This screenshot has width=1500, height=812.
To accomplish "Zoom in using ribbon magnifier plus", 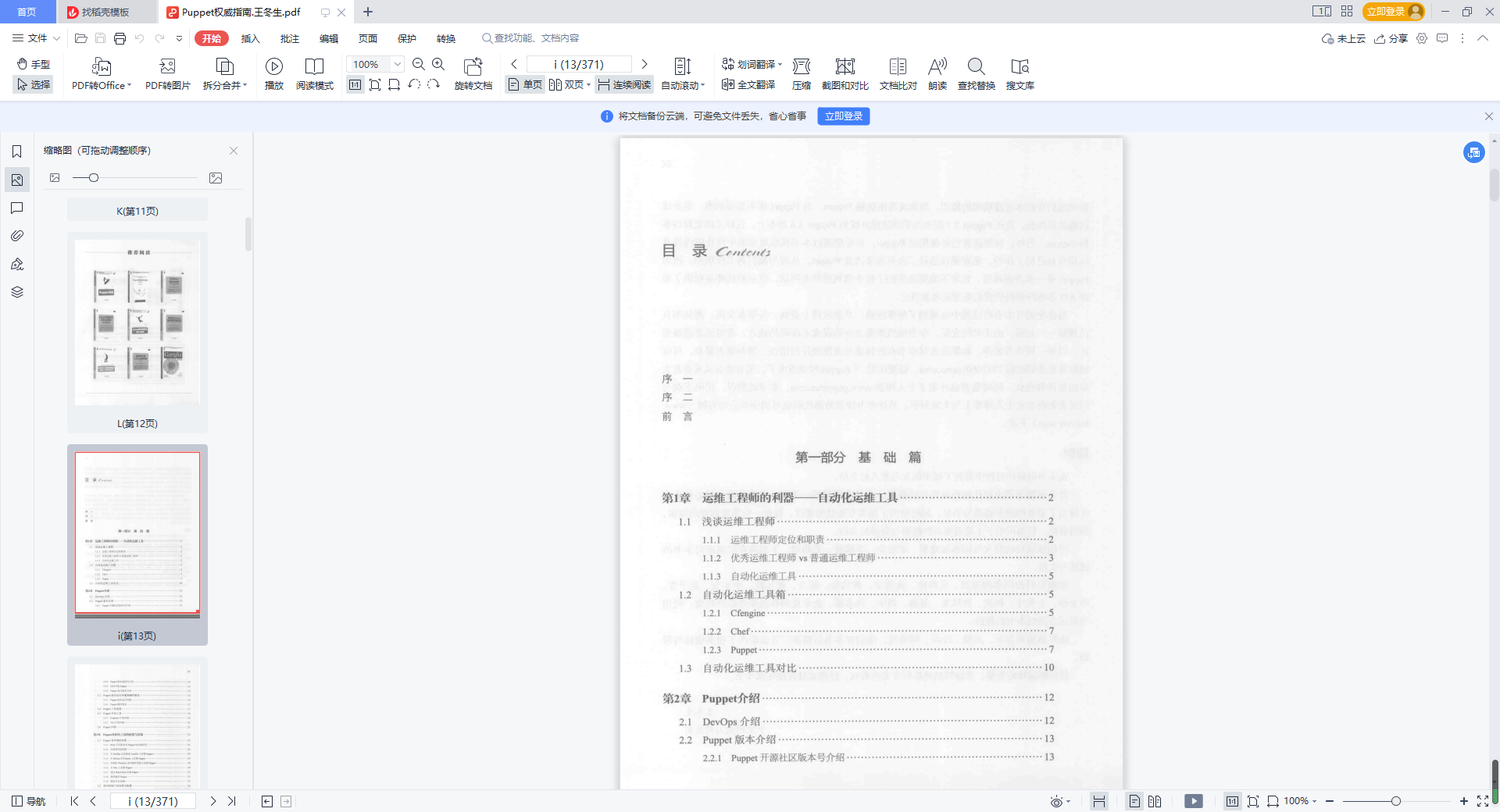I will 438,64.
